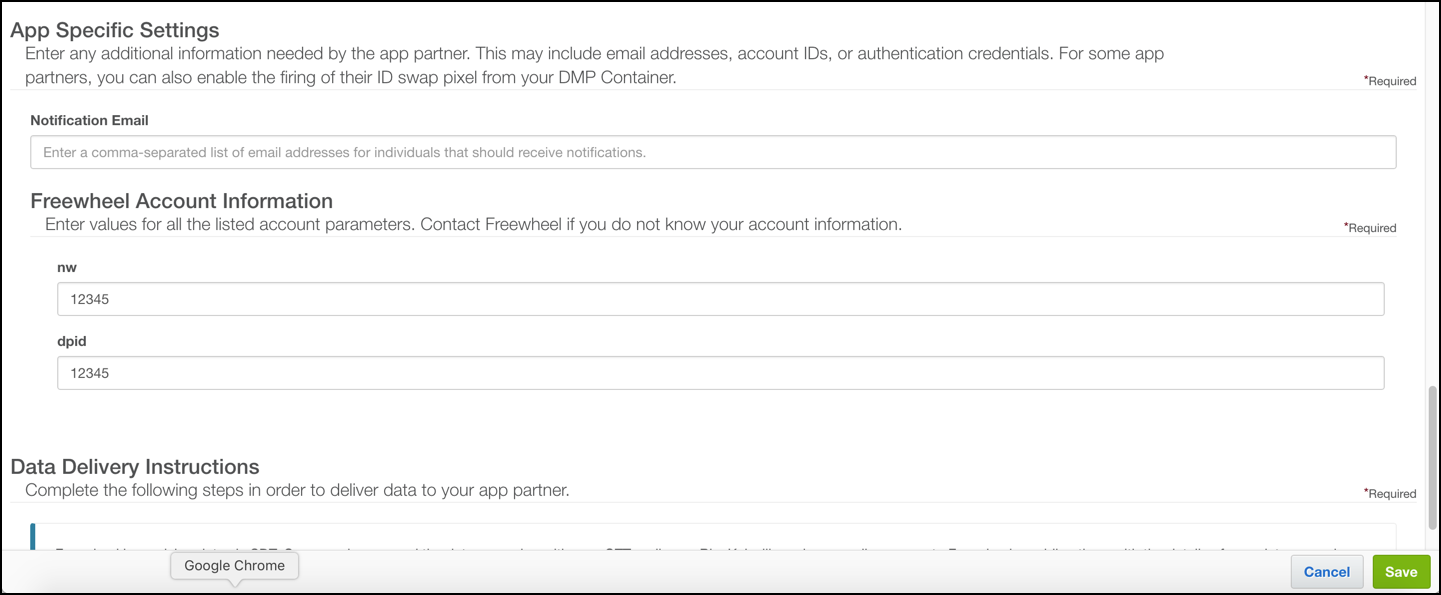
Task: Click Required note in Freewheel Account section
Action: (x=1370, y=228)
